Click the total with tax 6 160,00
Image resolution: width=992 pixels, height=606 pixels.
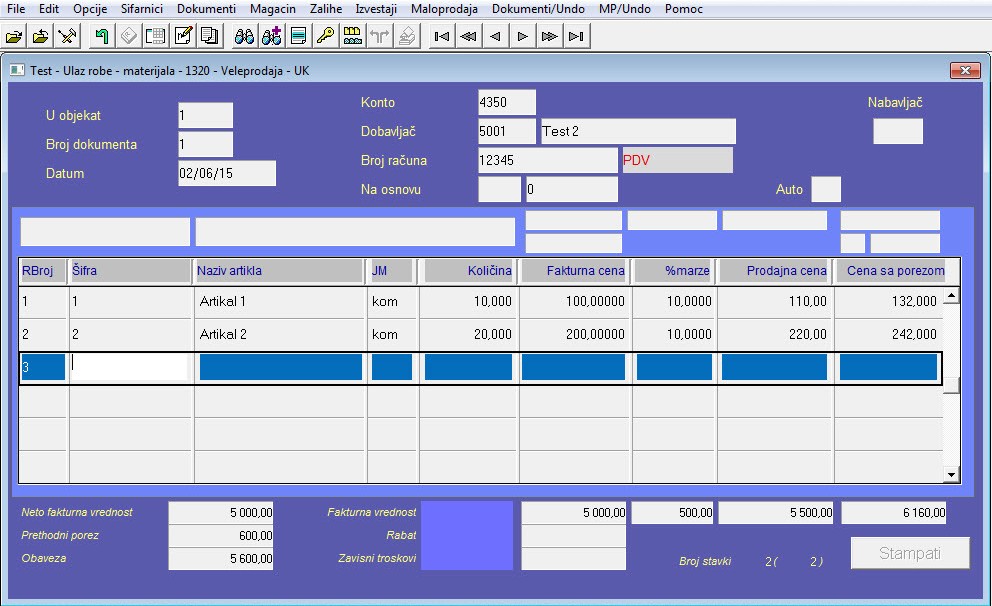(x=893, y=513)
